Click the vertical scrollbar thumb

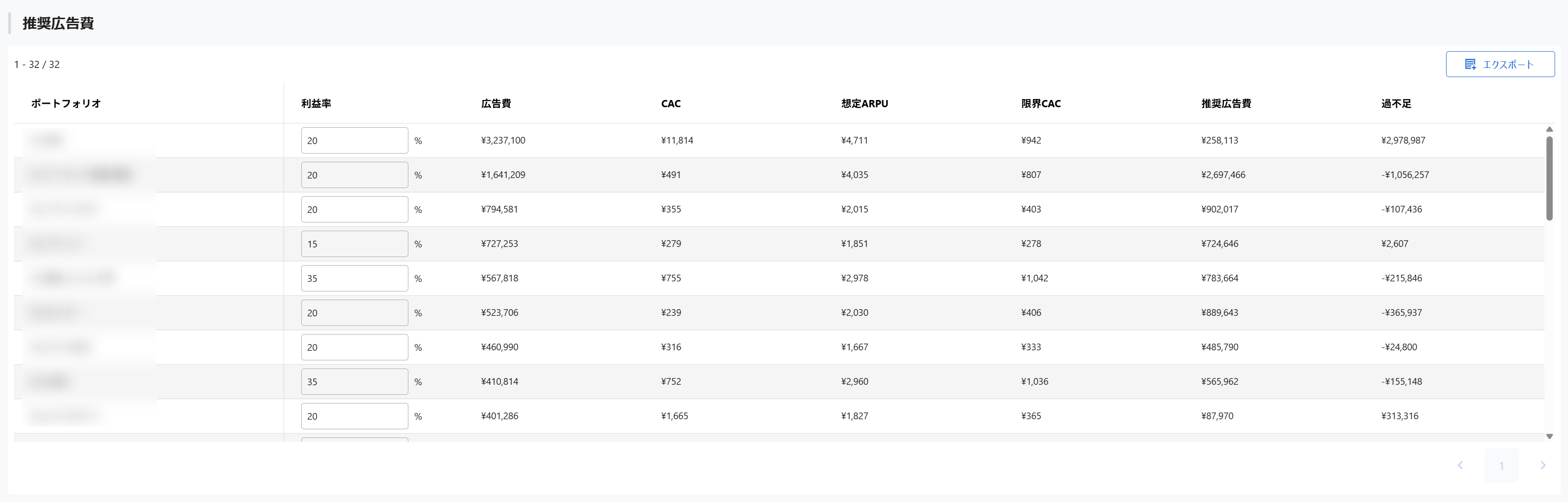[1549, 178]
